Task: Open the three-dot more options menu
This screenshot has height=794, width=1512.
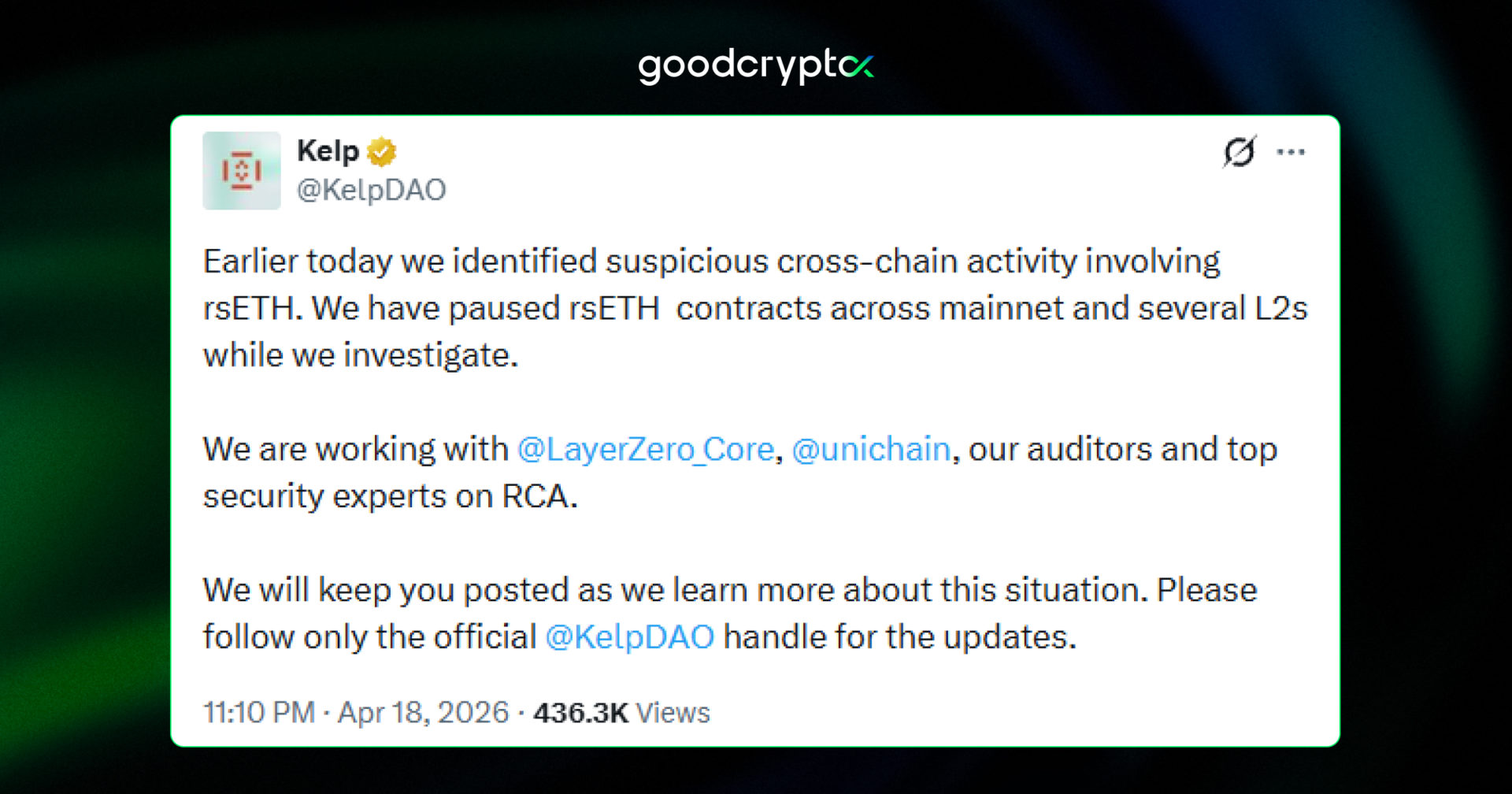Action: coord(1291,152)
